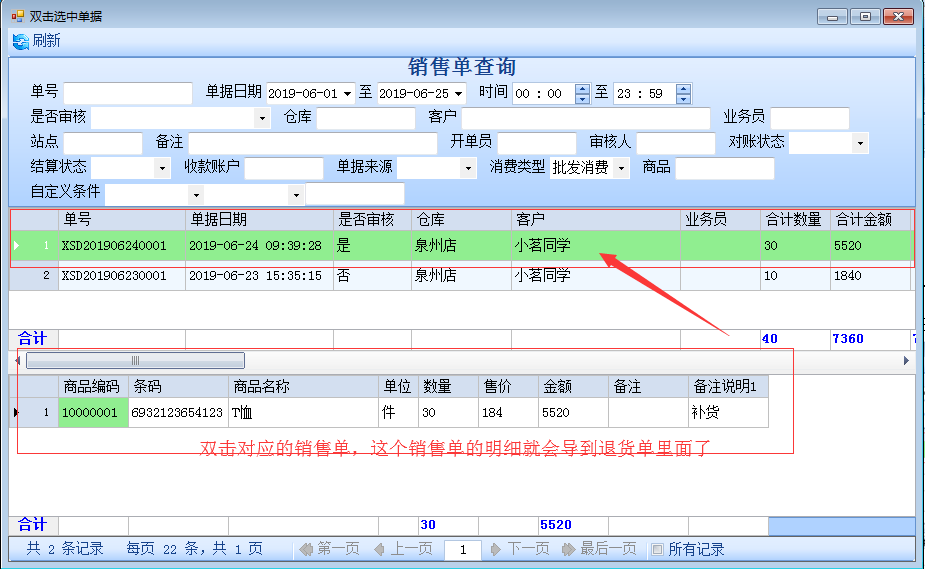Viewport: 925px width, 569px height.
Task: Click product code cell 10000001
Action: tap(93, 413)
